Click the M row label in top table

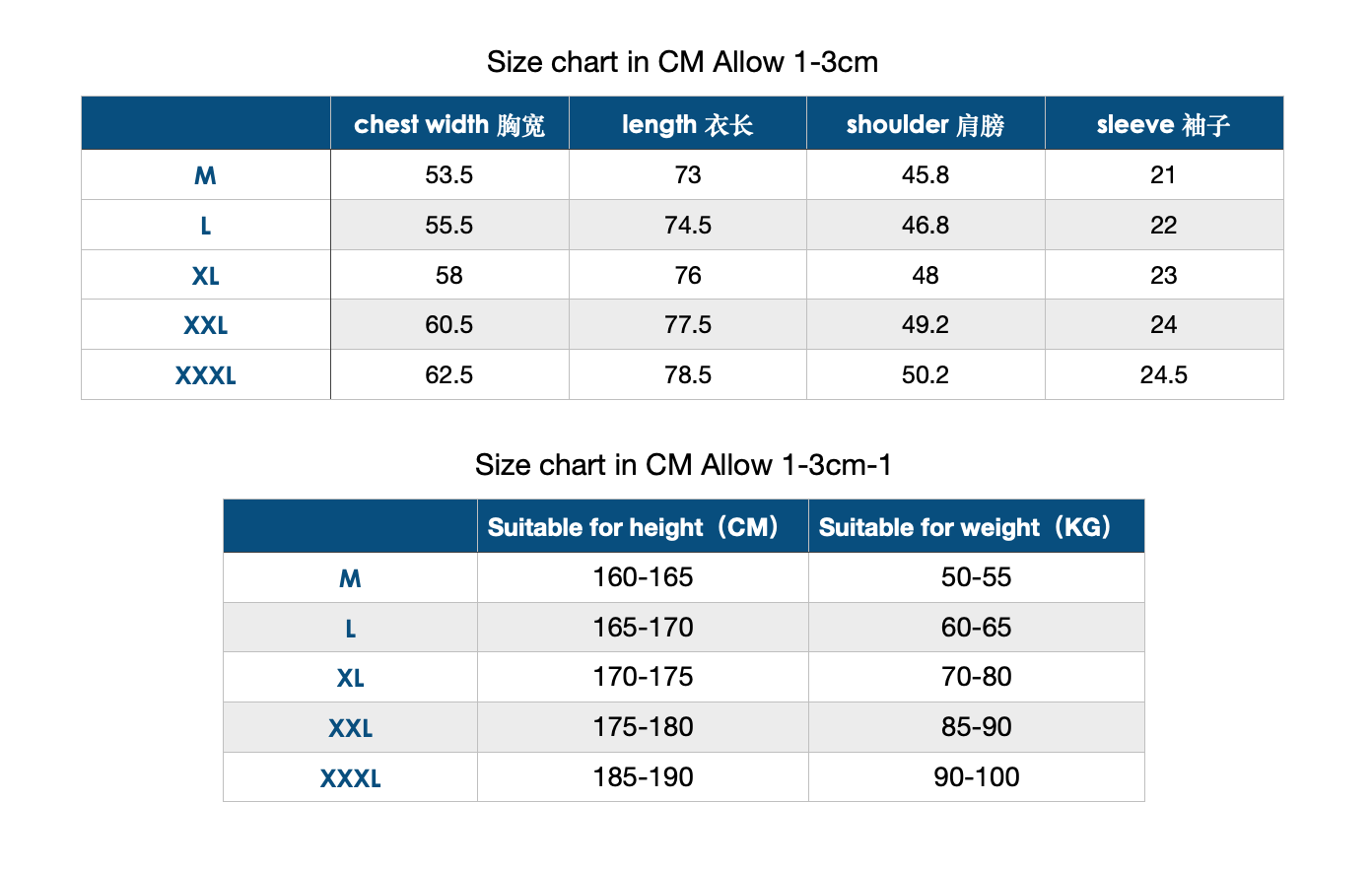(206, 175)
